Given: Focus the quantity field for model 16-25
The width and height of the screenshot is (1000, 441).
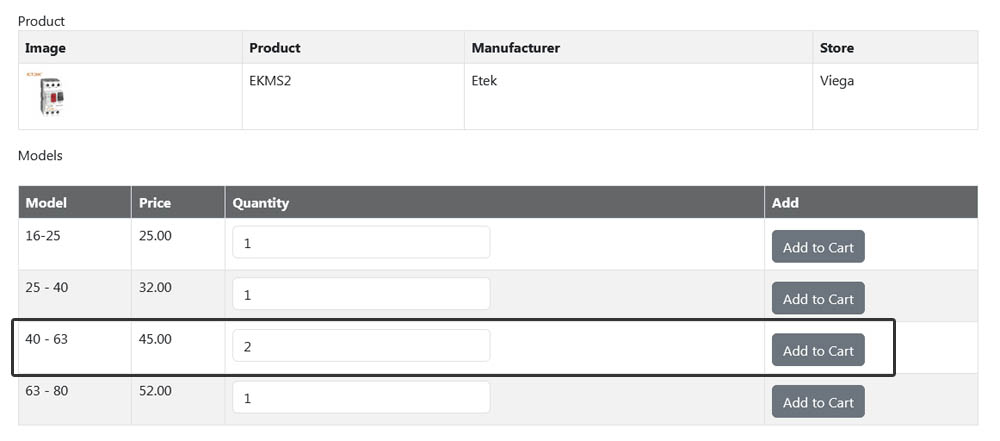Looking at the screenshot, I should coord(361,243).
